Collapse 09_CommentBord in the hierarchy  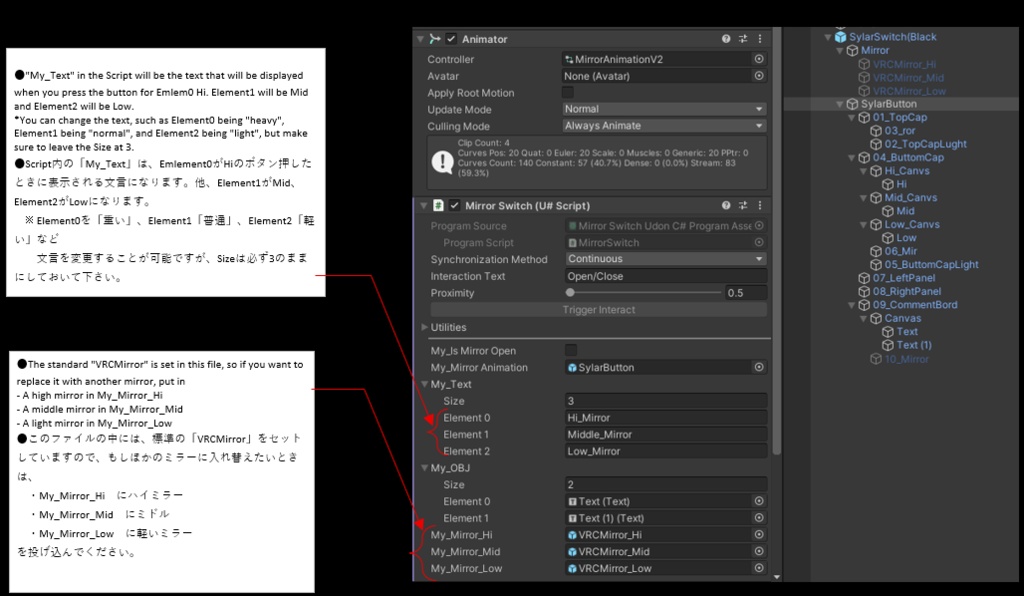point(852,305)
